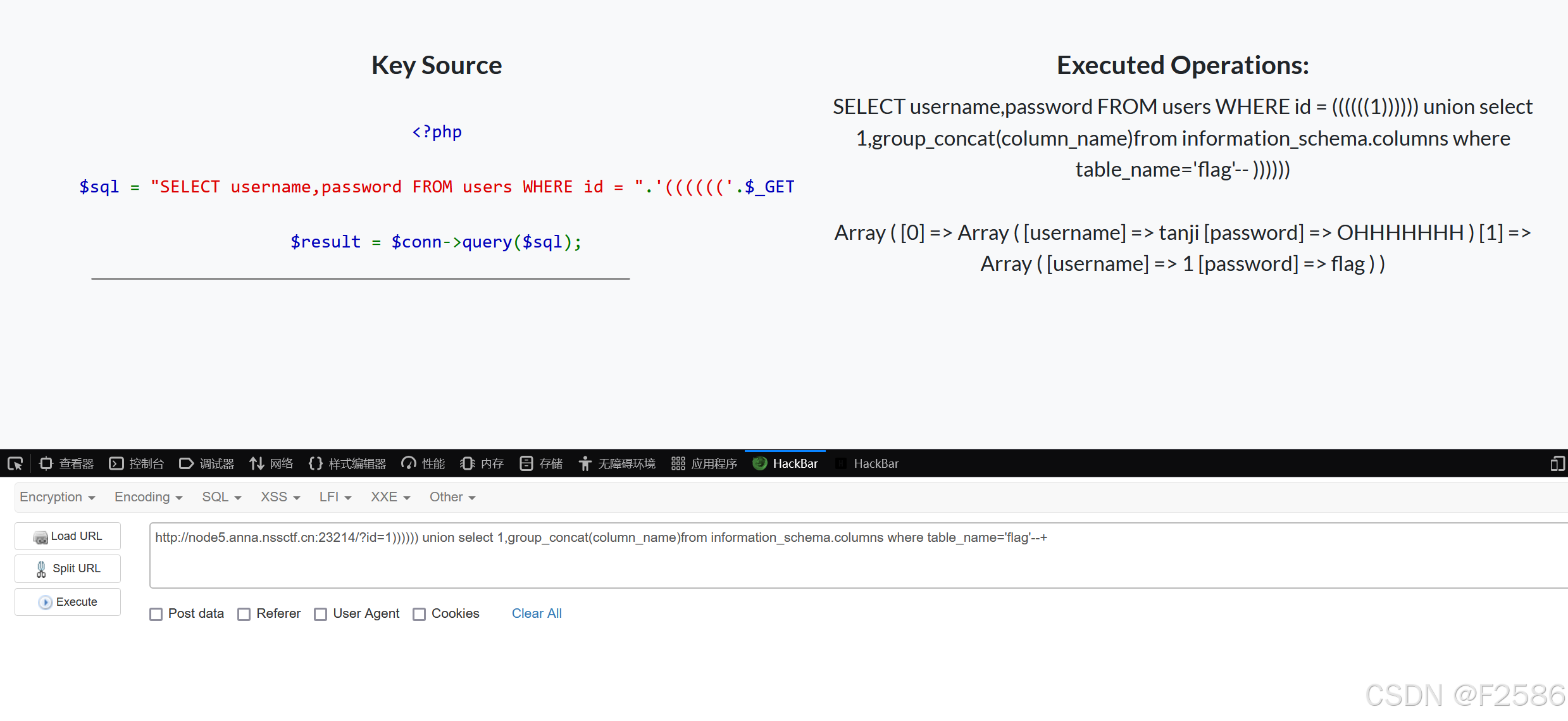Enable the Cookies checkbox
Screen dimensions: 1568x721
419,613
